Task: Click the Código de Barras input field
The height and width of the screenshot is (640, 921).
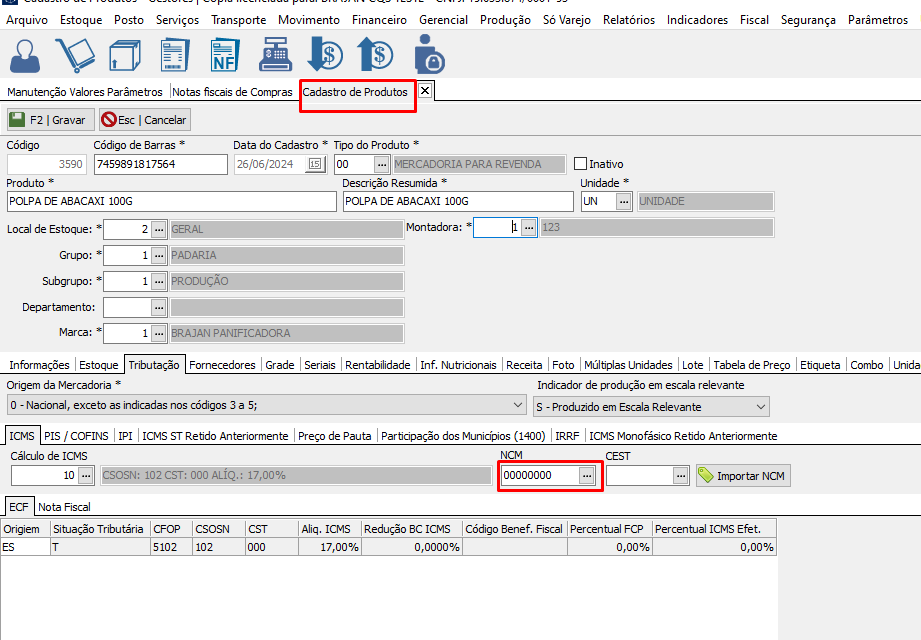Action: 160,164
